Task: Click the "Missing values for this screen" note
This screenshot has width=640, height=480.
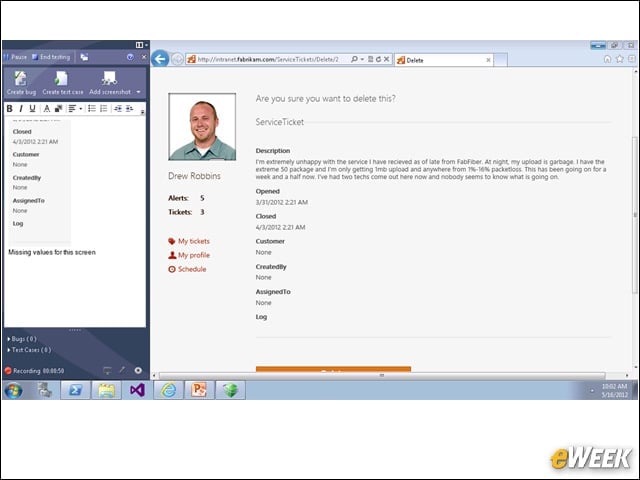Action: click(x=52, y=252)
